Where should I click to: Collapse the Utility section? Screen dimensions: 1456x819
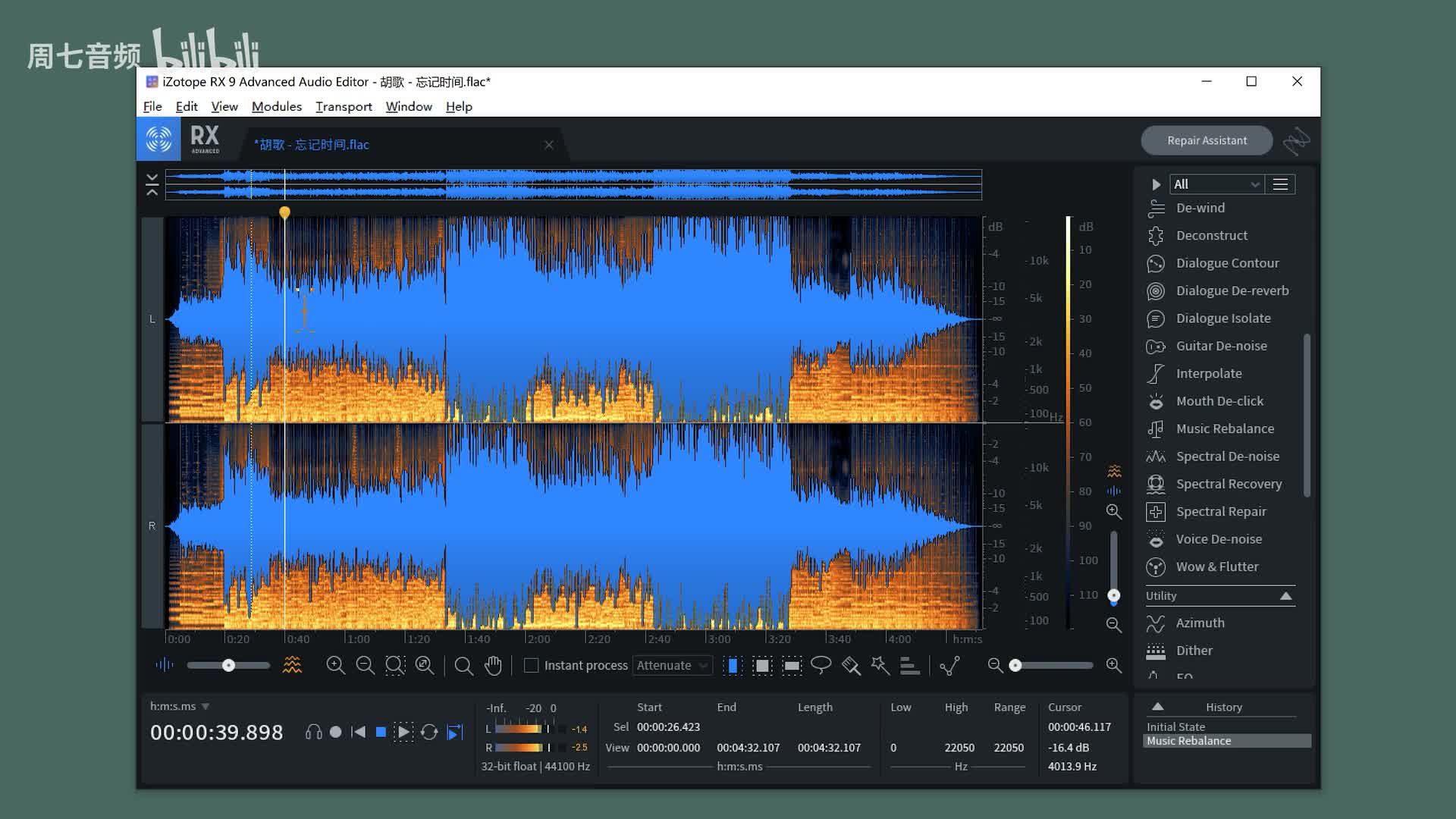coord(1285,596)
